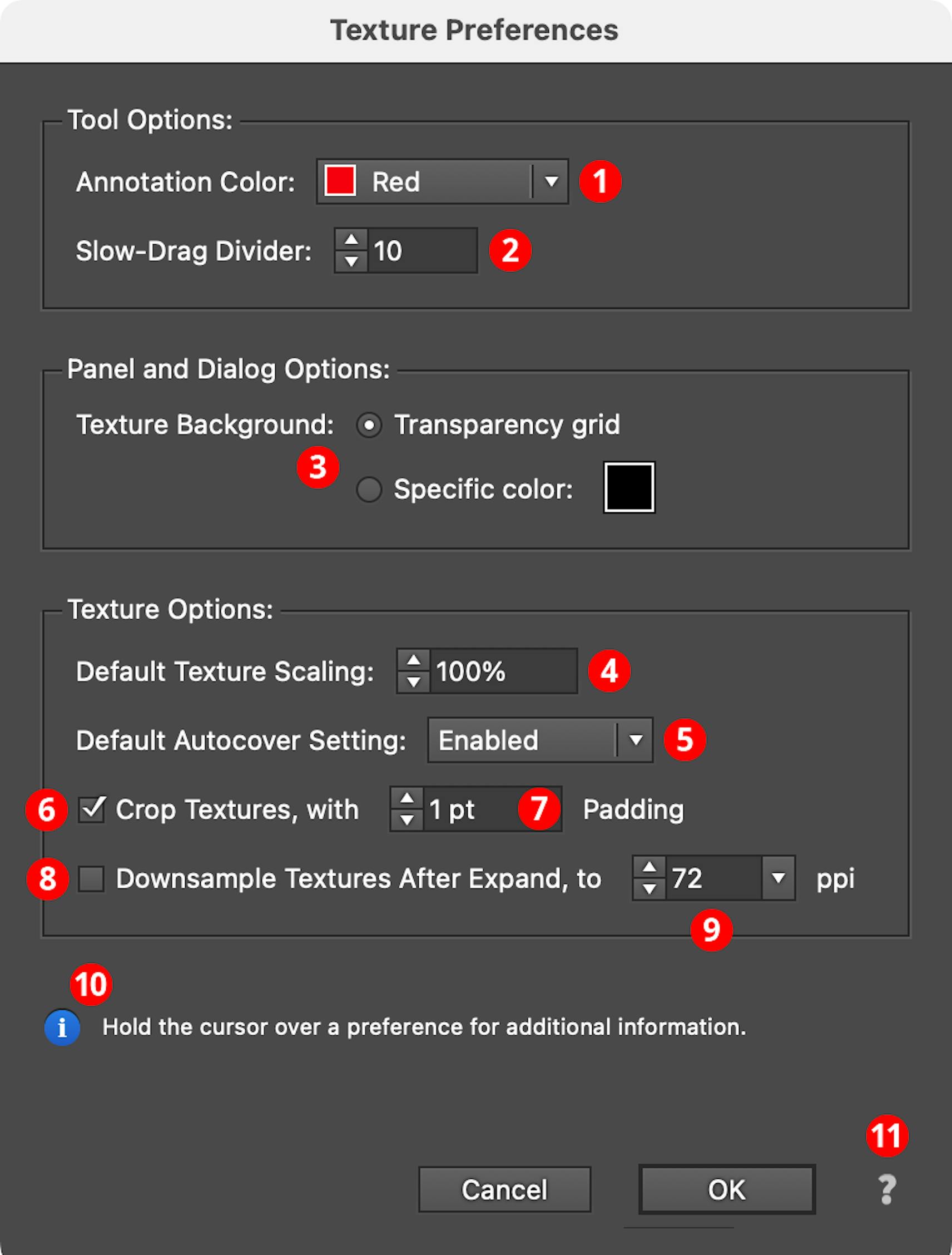This screenshot has height=1255, width=952.
Task: Open the Annotation Color dropdown
Action: click(x=442, y=181)
